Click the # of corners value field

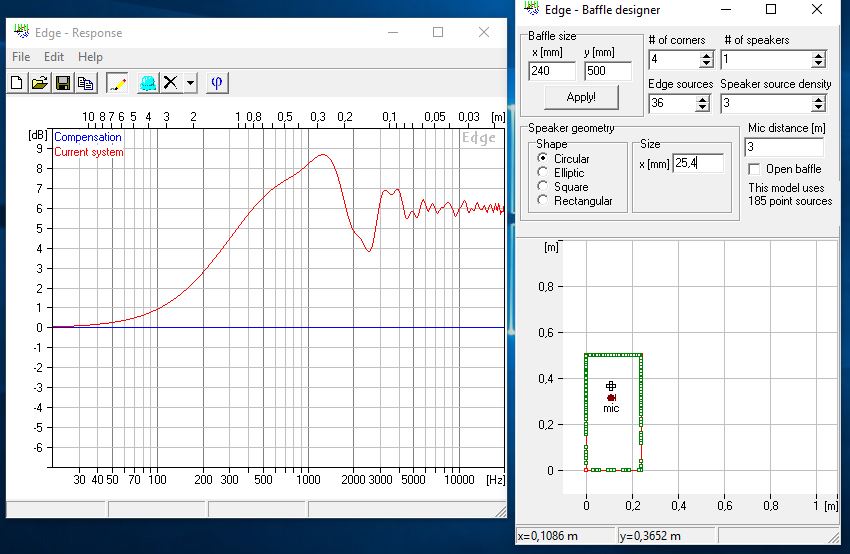coord(674,59)
